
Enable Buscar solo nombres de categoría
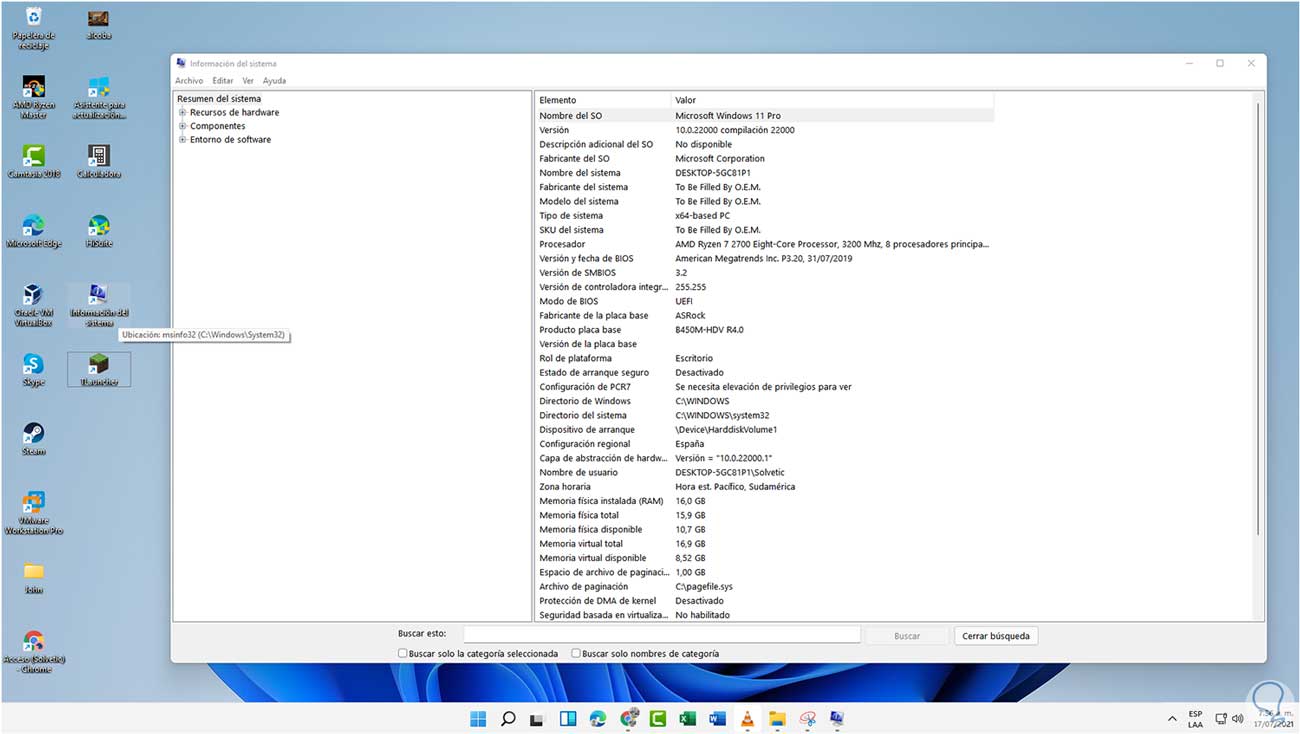576,653
